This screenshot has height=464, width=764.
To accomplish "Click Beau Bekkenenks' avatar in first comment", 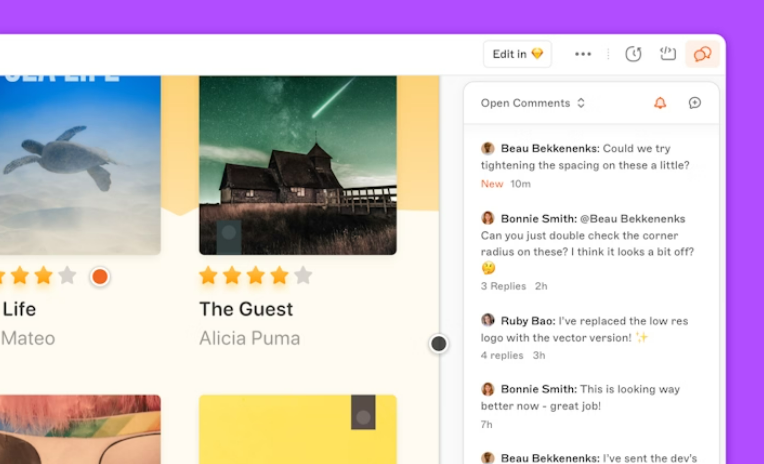I will coord(488,148).
